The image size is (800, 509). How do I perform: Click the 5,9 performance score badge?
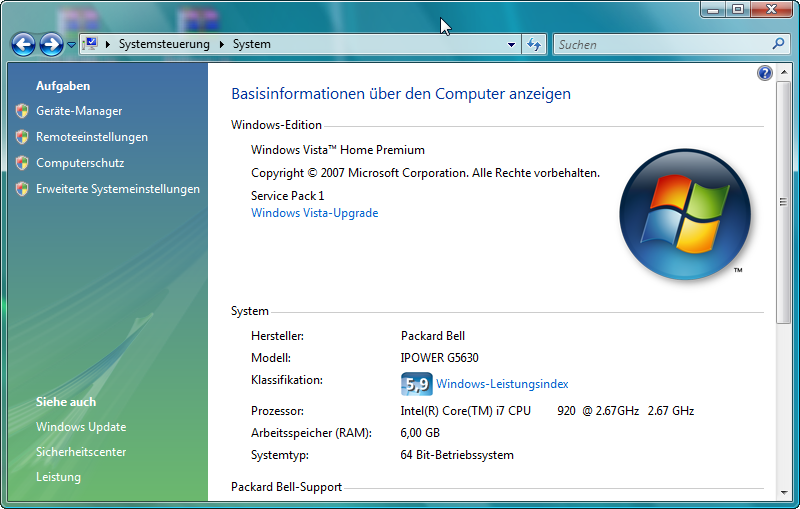point(416,384)
